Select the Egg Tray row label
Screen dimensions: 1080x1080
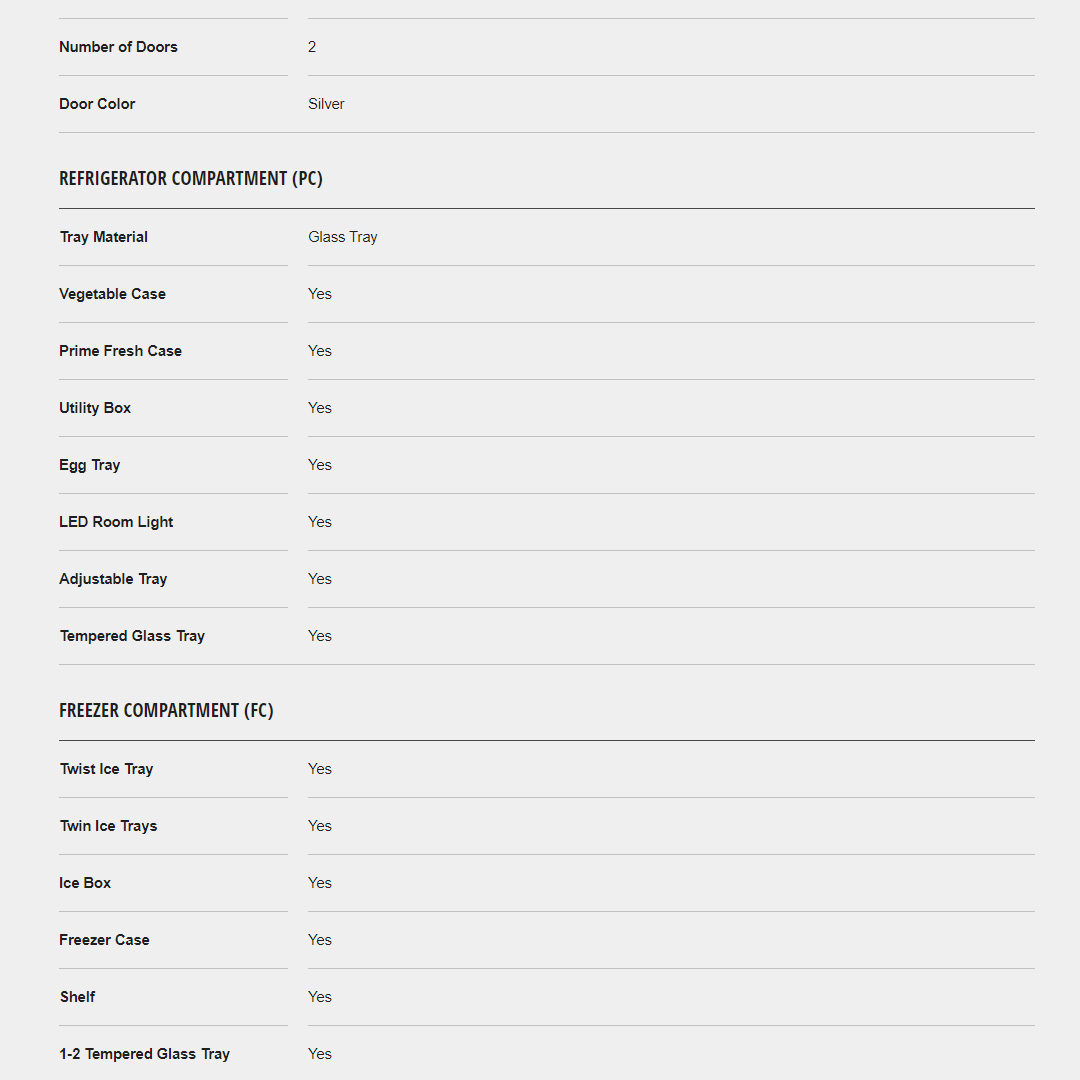coord(90,465)
